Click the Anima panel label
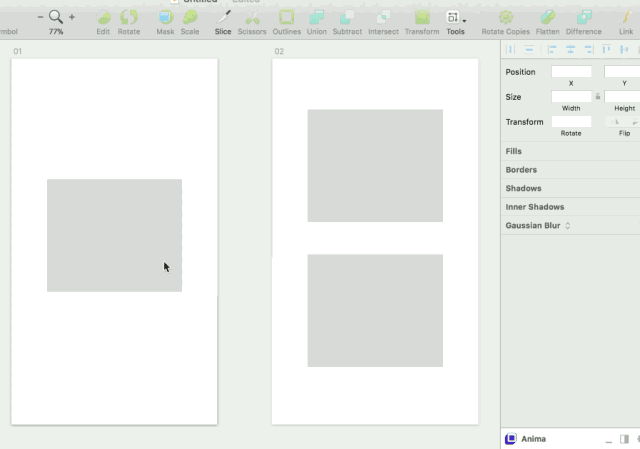 [533, 439]
